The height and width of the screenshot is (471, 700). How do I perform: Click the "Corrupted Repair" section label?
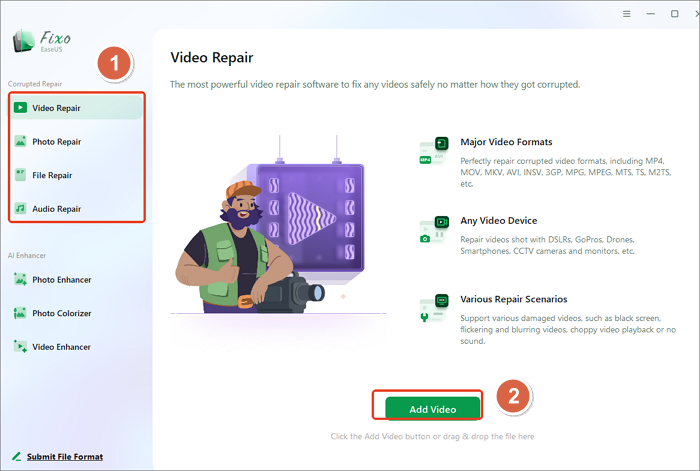[35, 84]
